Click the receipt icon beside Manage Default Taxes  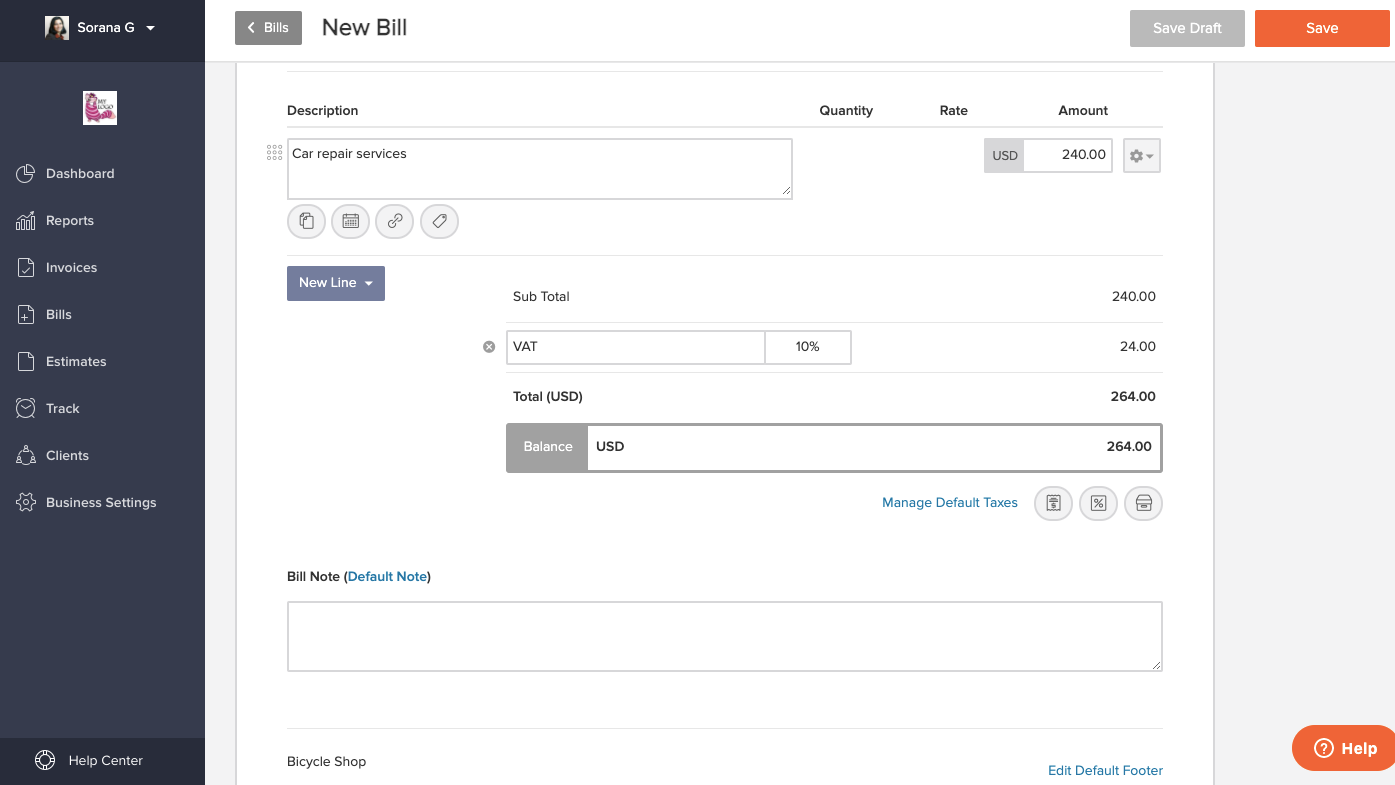[1053, 503]
